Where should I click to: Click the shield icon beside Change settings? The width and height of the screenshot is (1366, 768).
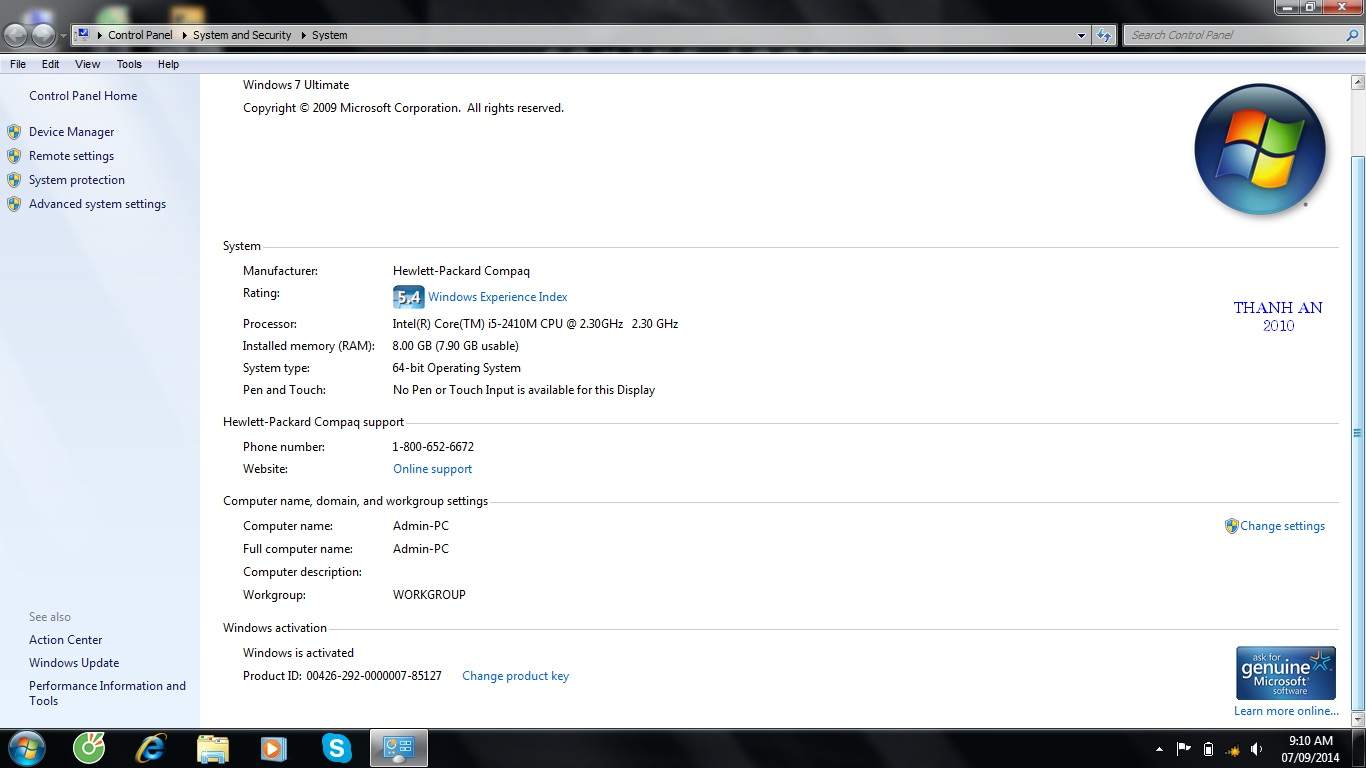tap(1231, 526)
